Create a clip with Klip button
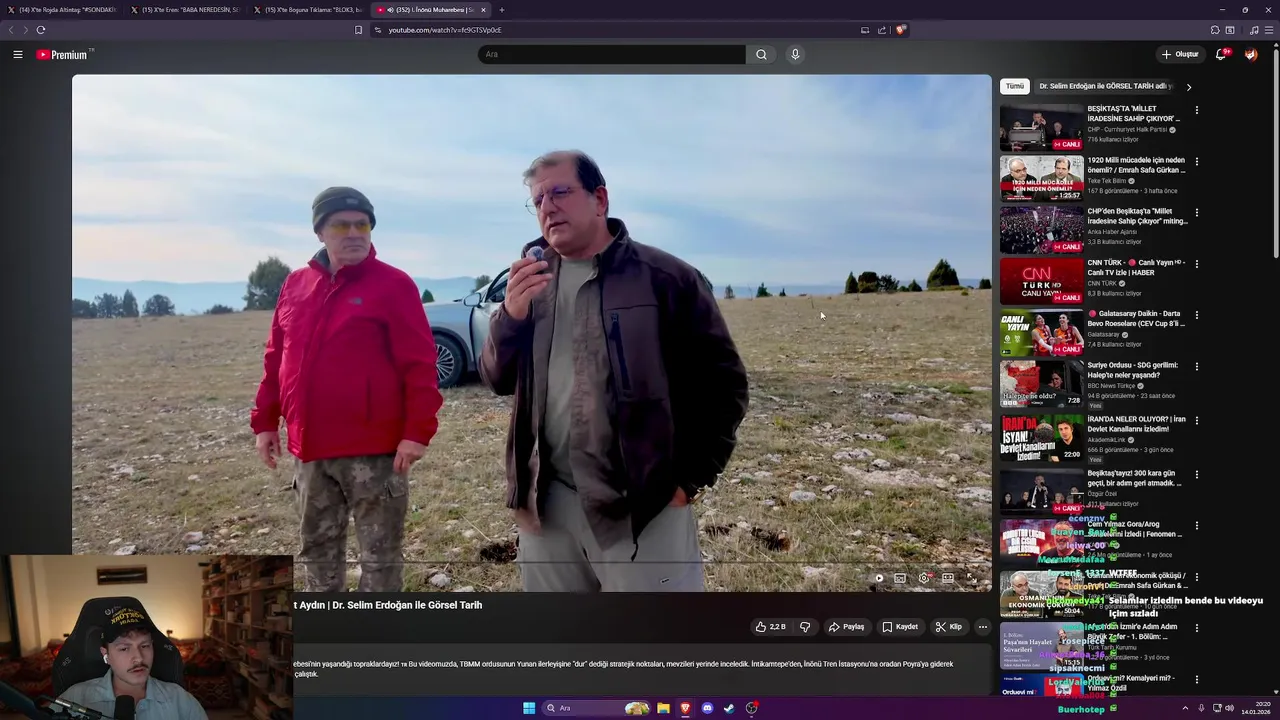Screen dimensions: 1280x720 [x=949, y=627]
